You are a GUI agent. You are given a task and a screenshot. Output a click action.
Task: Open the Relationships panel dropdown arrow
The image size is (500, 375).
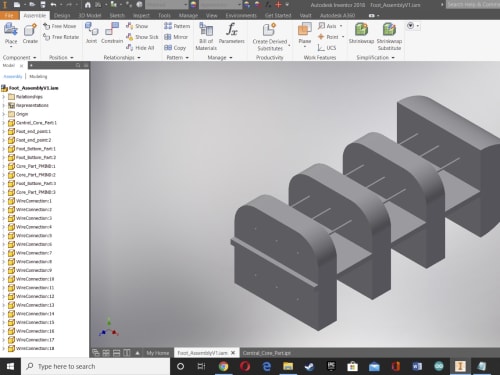point(139,58)
